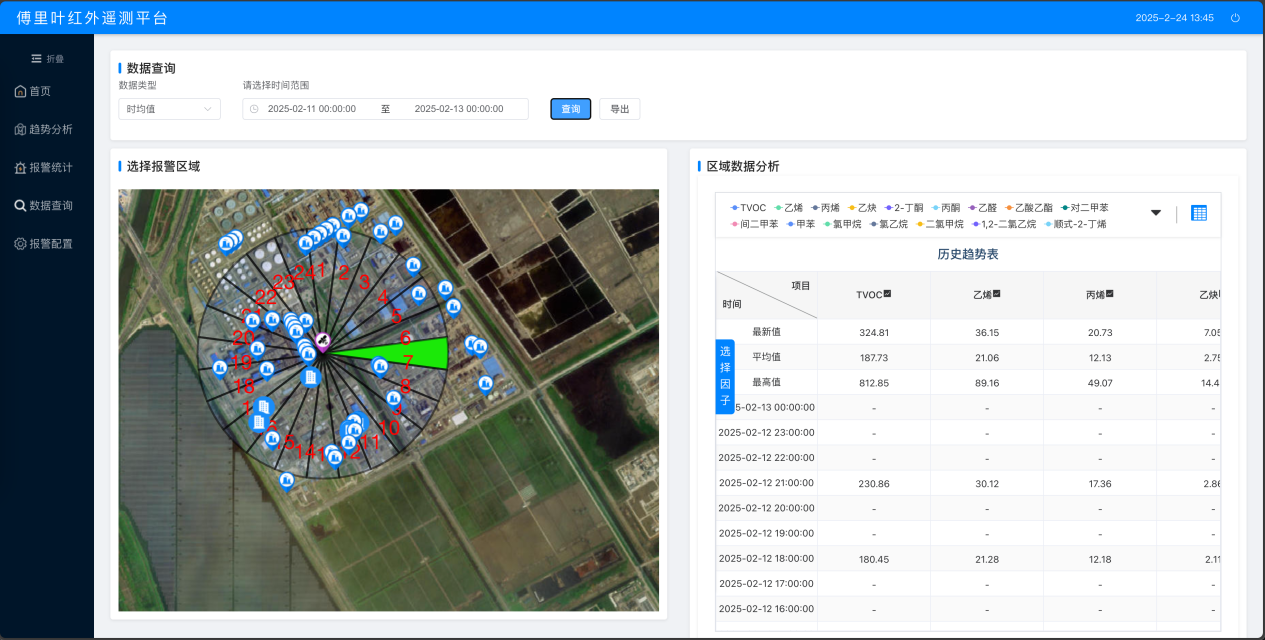Open the 数据类型 时均值 dropdown
Image resolution: width=1265 pixels, height=640 pixels.
pos(169,109)
